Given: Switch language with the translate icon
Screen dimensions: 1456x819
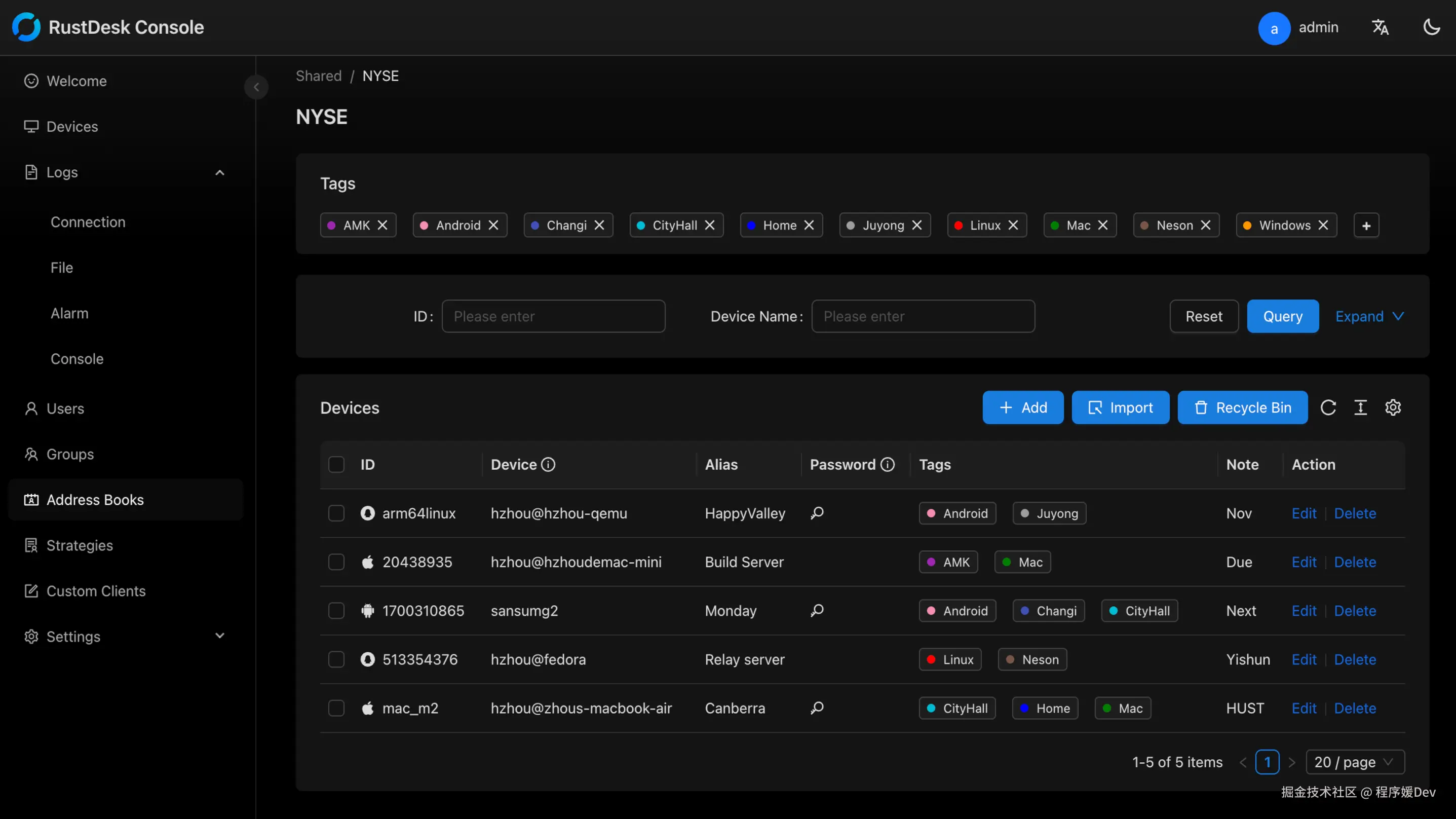Looking at the screenshot, I should (x=1380, y=27).
